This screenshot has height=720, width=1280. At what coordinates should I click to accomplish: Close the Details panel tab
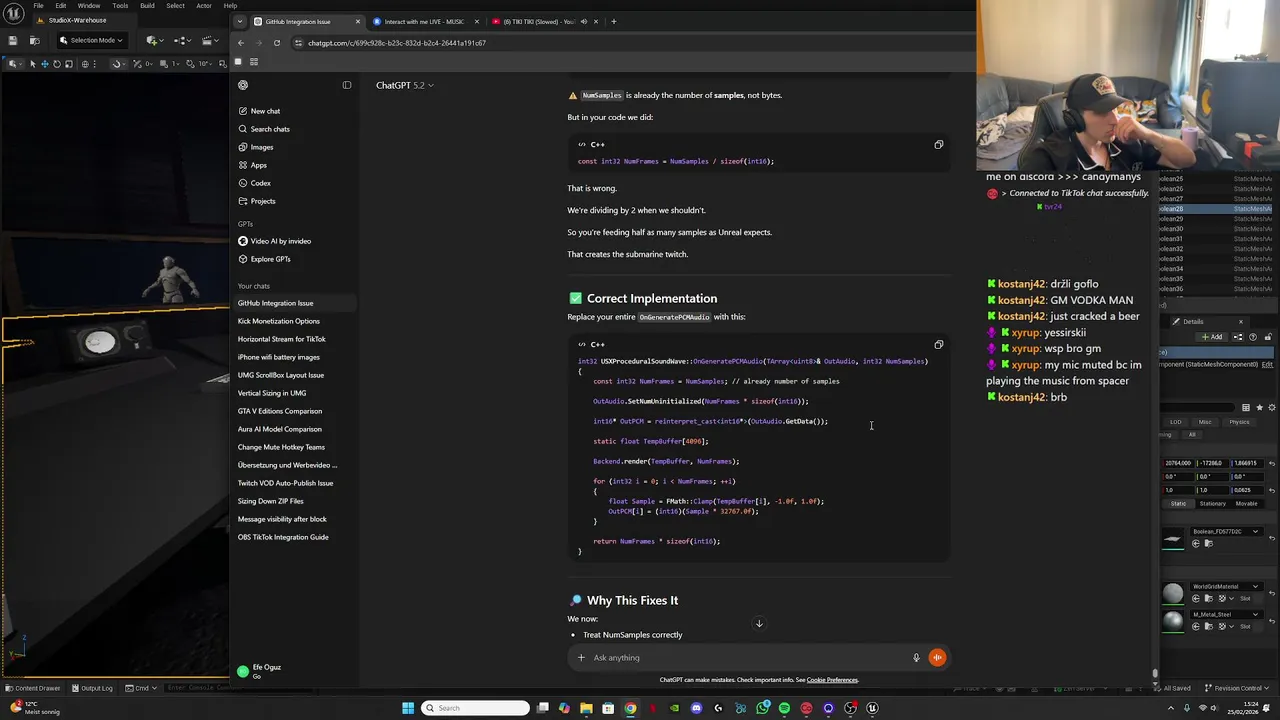click(1241, 322)
